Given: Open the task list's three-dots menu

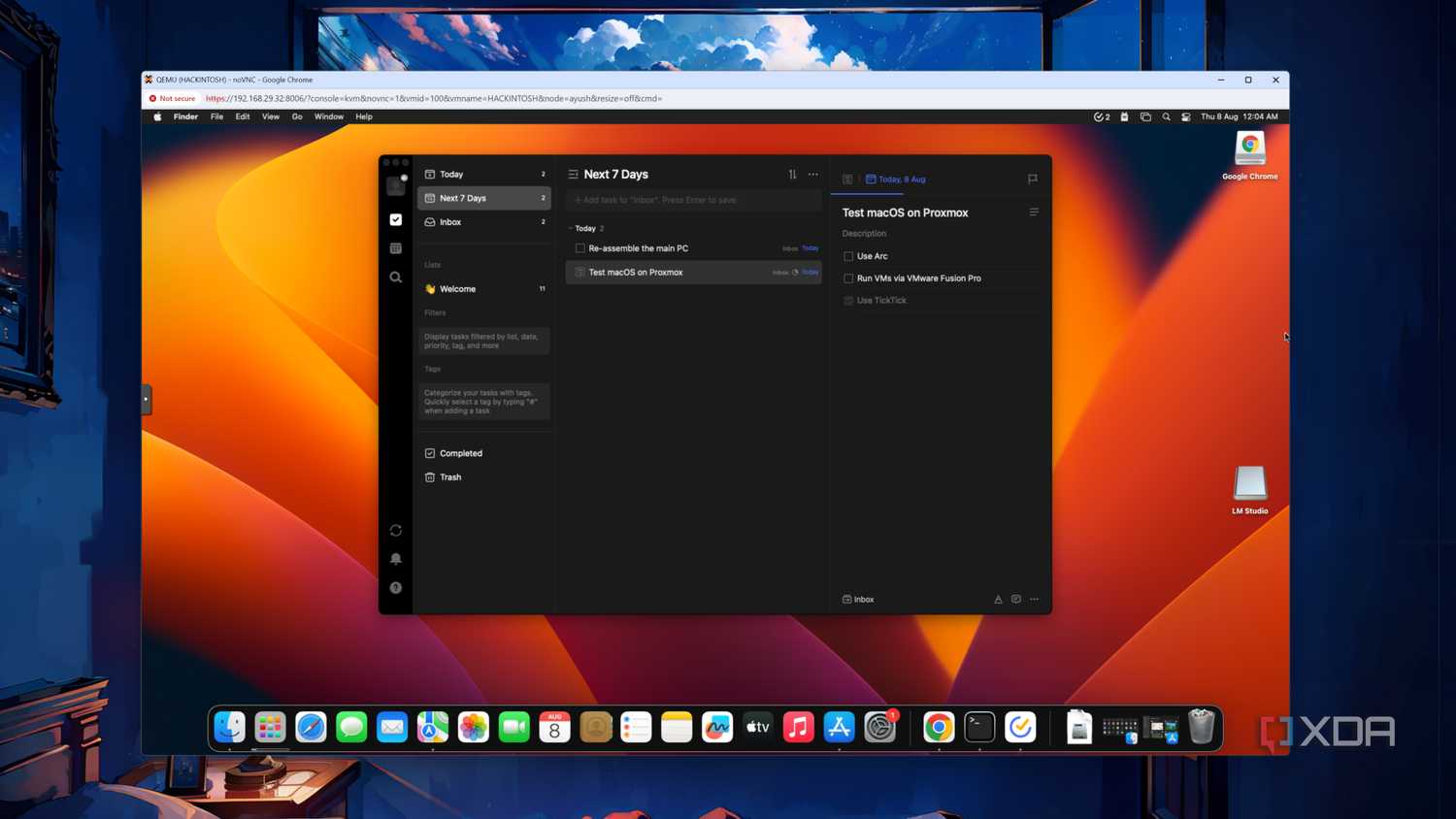Looking at the screenshot, I should pos(813,175).
